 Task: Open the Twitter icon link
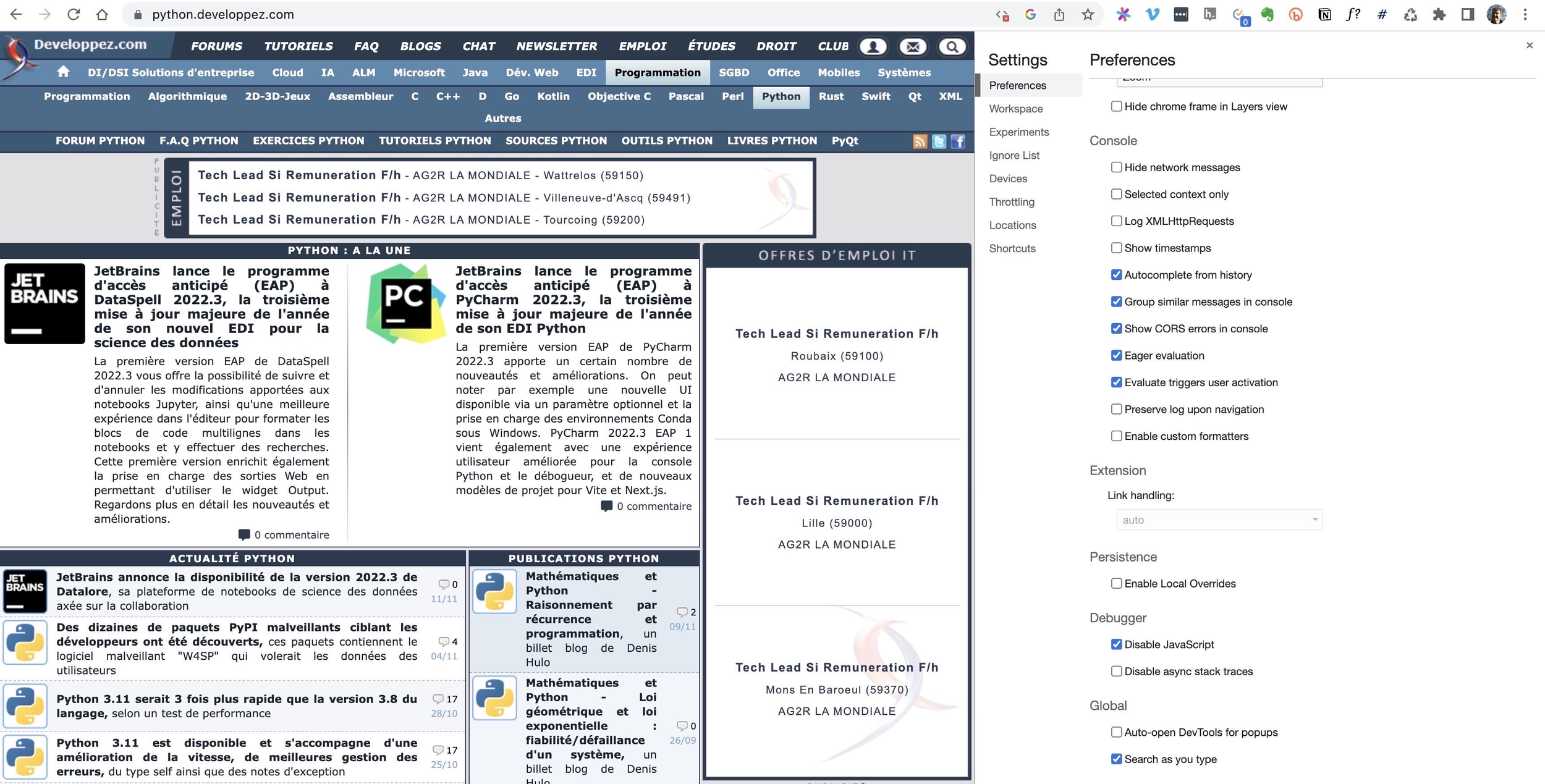tap(939, 141)
